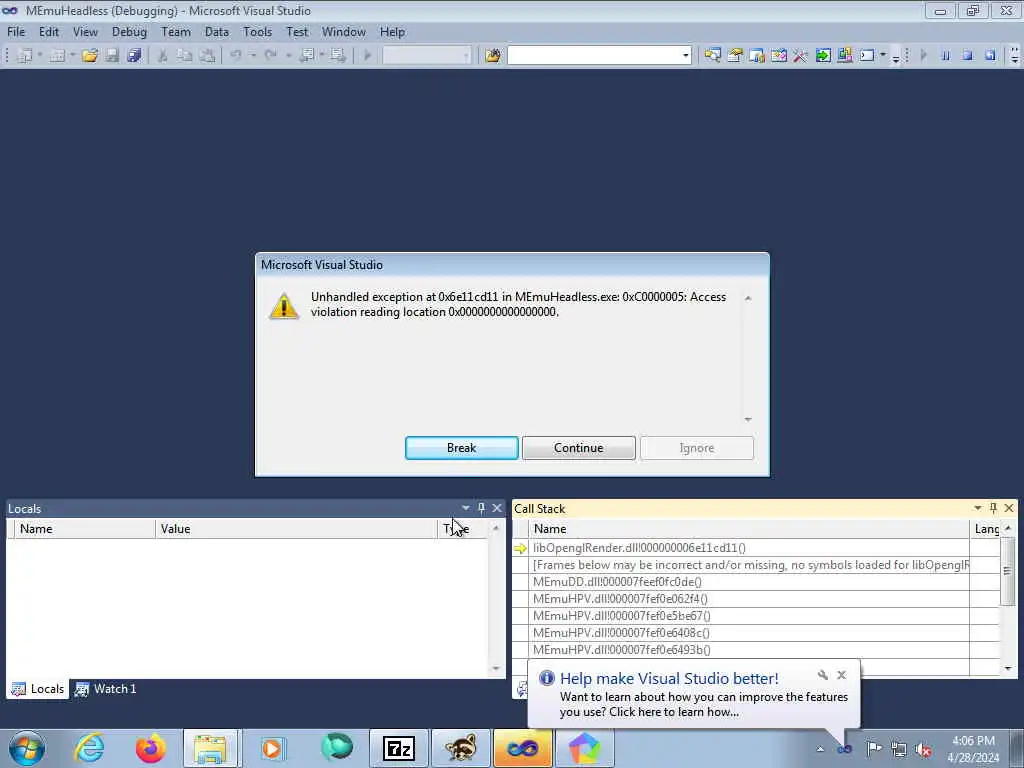Close the Call Stack panel
Viewport: 1024px width, 768px height.
1009,508
